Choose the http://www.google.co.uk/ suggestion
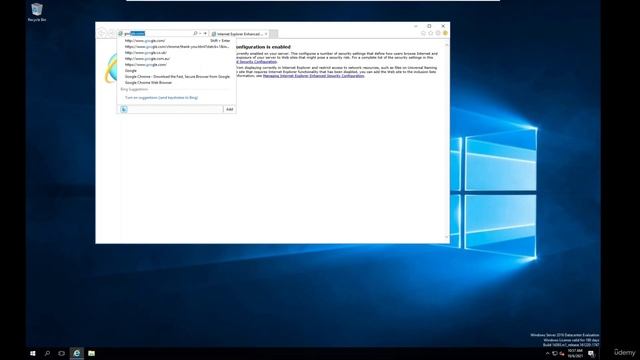This screenshot has height=360, width=640. tap(176, 53)
